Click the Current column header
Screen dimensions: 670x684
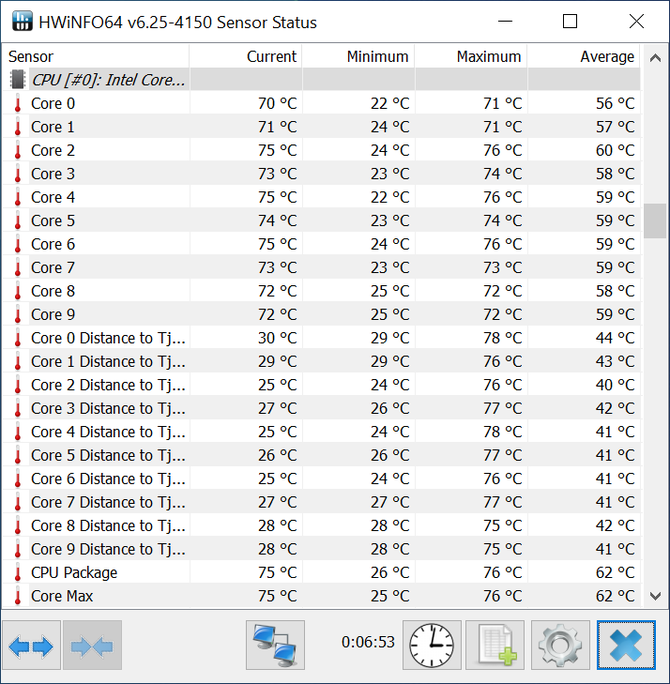click(x=246, y=56)
